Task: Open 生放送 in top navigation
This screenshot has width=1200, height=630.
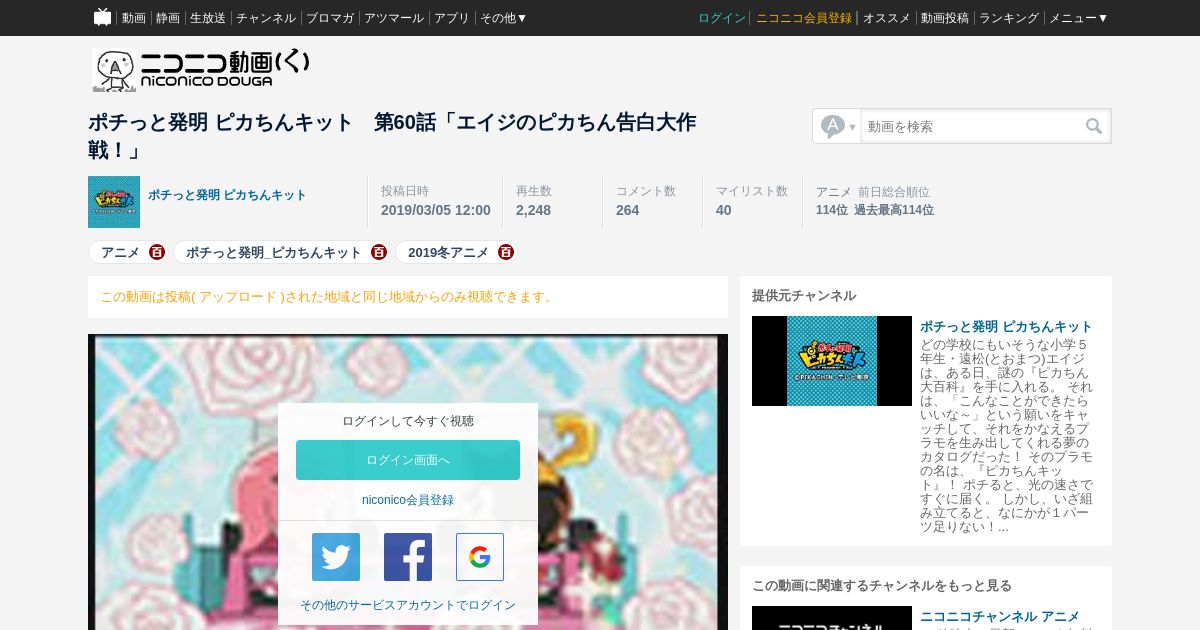Action: pos(208,18)
